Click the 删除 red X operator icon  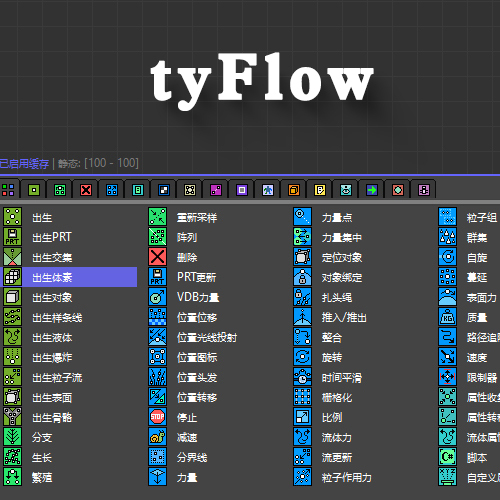(157, 256)
